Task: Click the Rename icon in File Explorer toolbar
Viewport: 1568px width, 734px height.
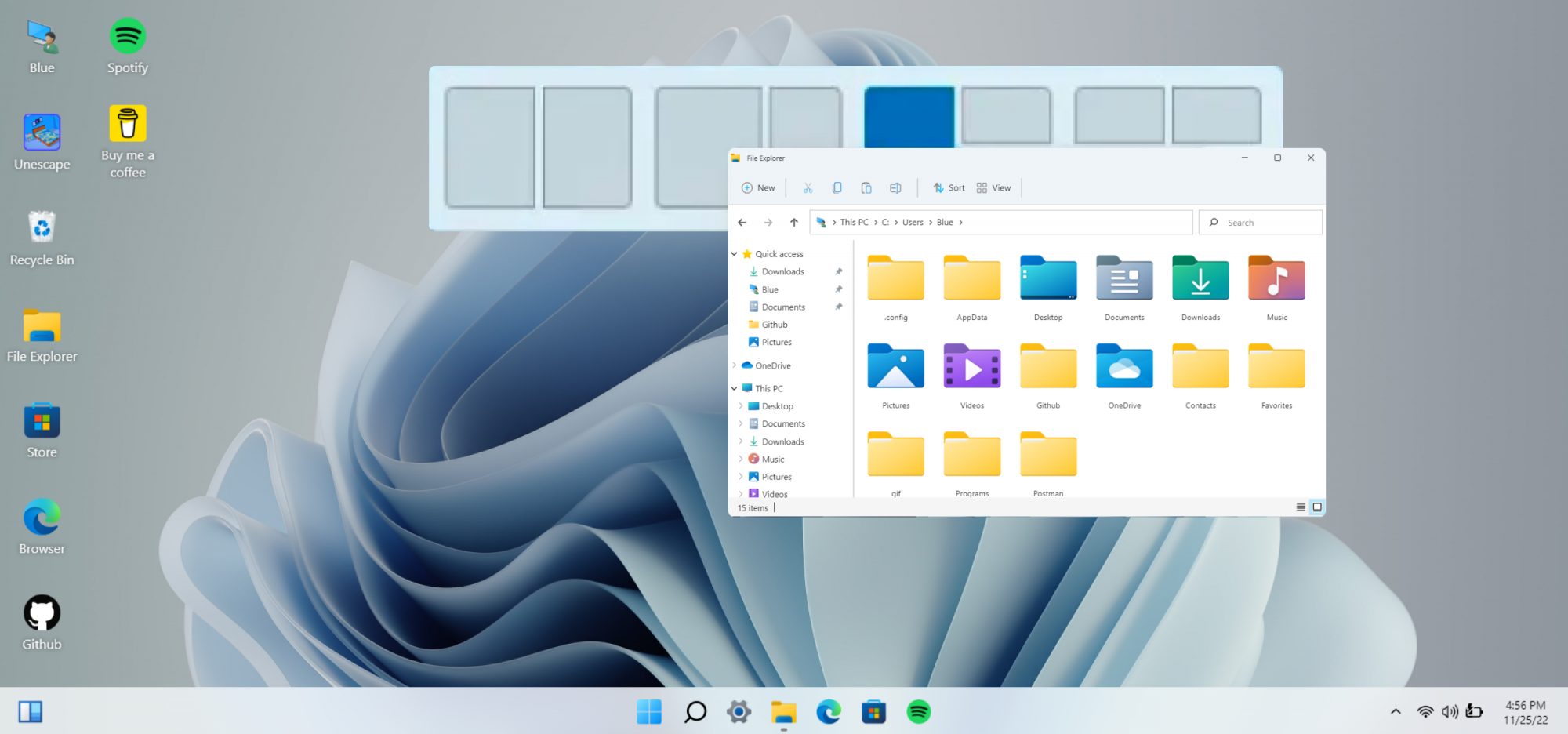Action: tap(895, 188)
